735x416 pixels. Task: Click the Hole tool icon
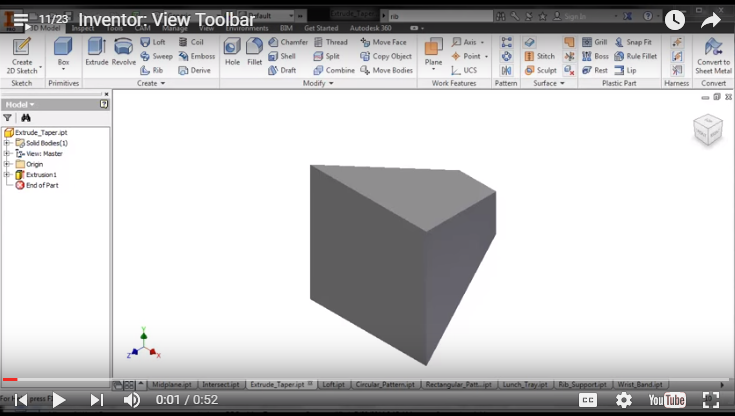(x=232, y=52)
